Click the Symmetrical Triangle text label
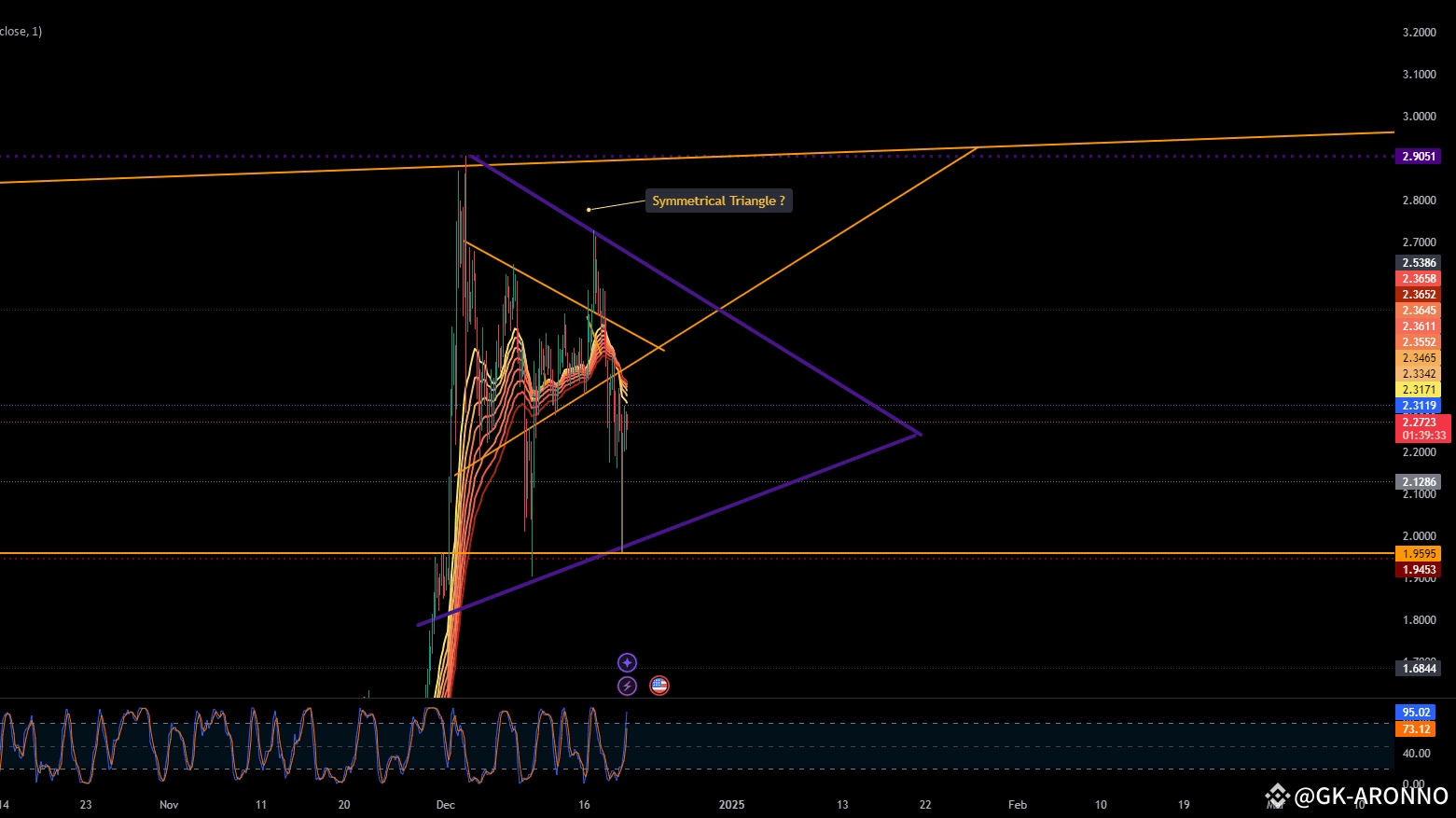 718,201
